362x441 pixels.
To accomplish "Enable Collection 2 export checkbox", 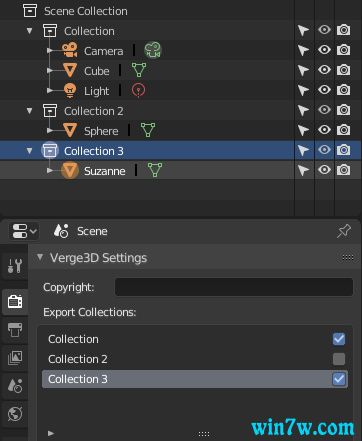I will click(339, 359).
